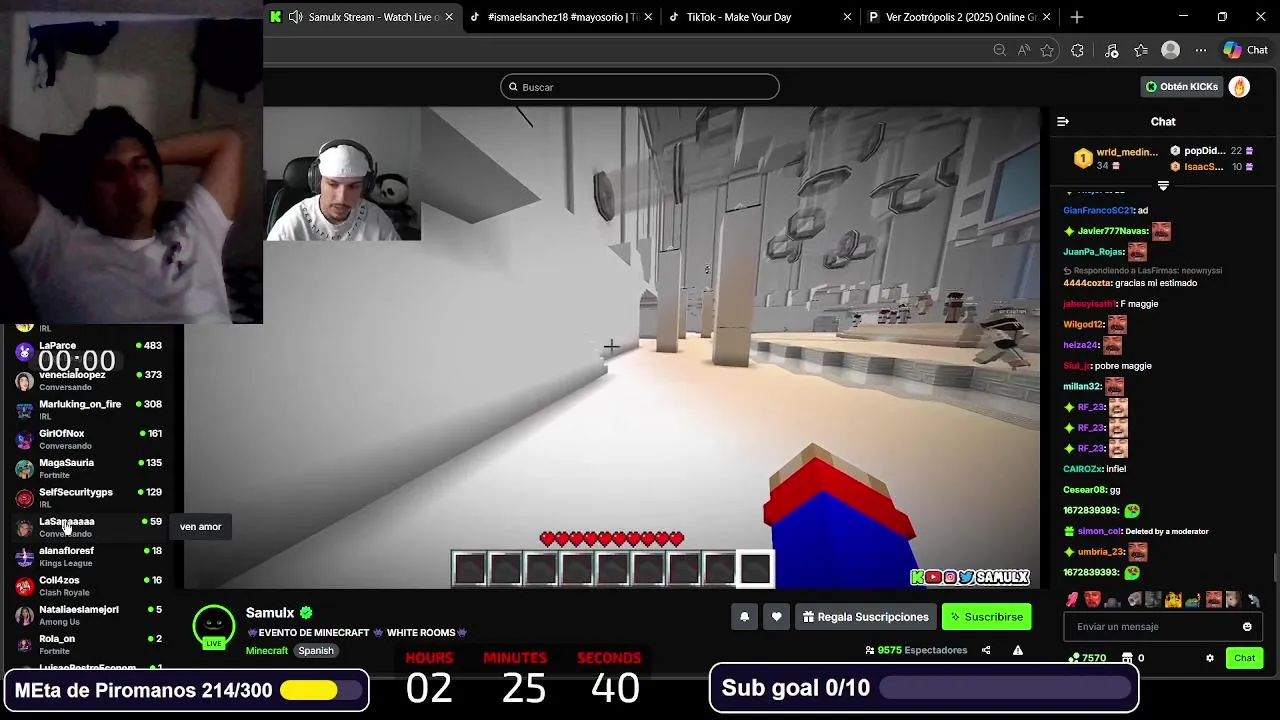Open Marluking_on_fire channel in sidebar
The width and height of the screenshot is (1280, 720).
point(90,410)
